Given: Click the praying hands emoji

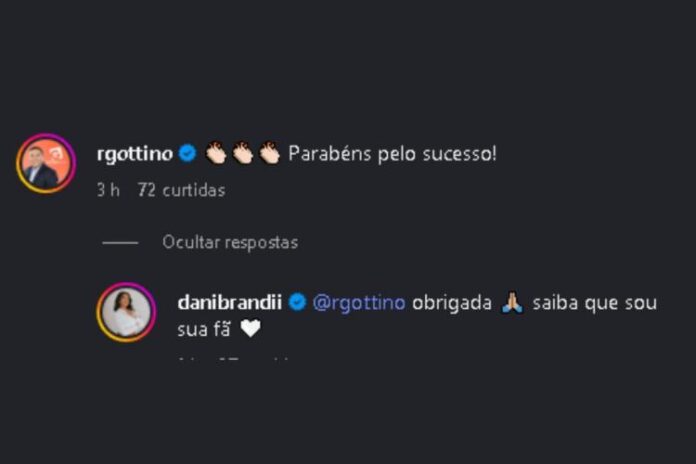Looking at the screenshot, I should click(x=511, y=303).
